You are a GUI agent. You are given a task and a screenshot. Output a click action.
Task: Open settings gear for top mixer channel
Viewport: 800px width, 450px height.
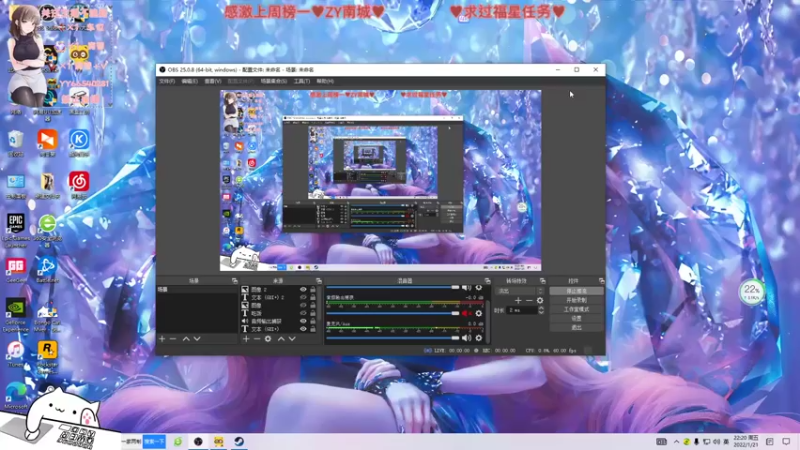click(x=479, y=288)
